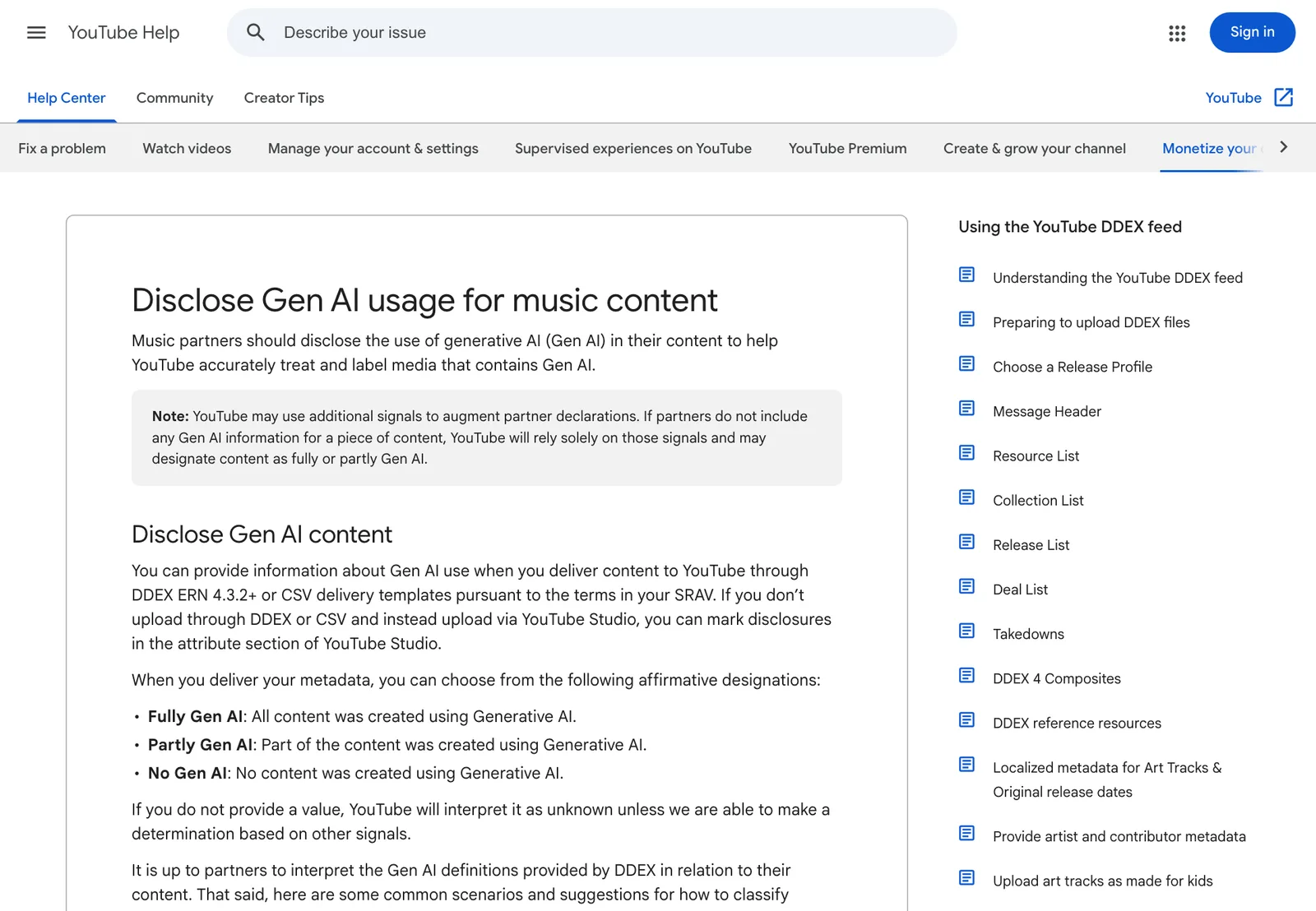Click article icon beside Understanding the YouTube DDEX feed
The image size is (1316, 911).
pyautogui.click(x=966, y=275)
